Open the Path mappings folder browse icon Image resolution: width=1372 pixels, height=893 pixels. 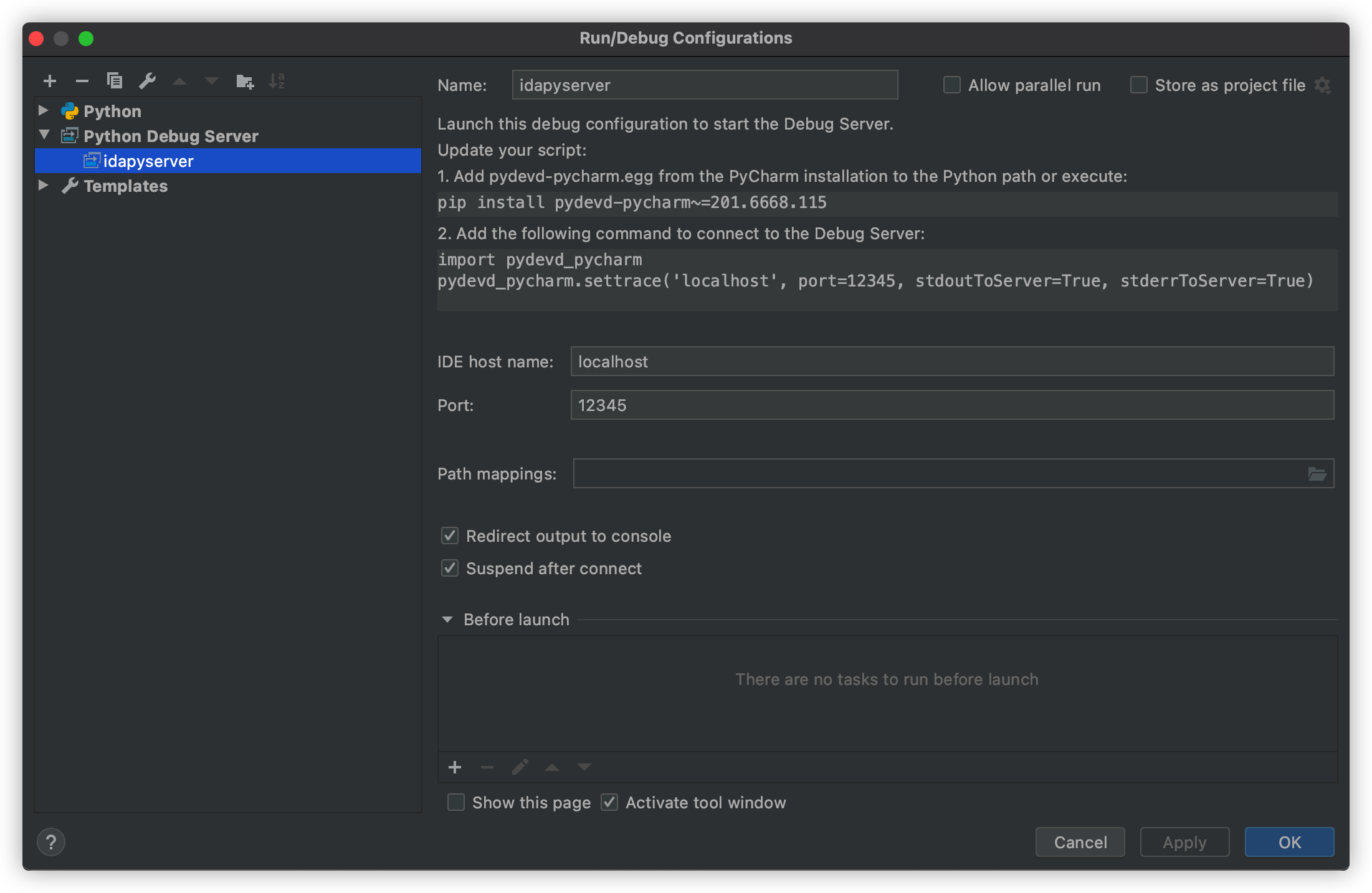click(x=1317, y=474)
